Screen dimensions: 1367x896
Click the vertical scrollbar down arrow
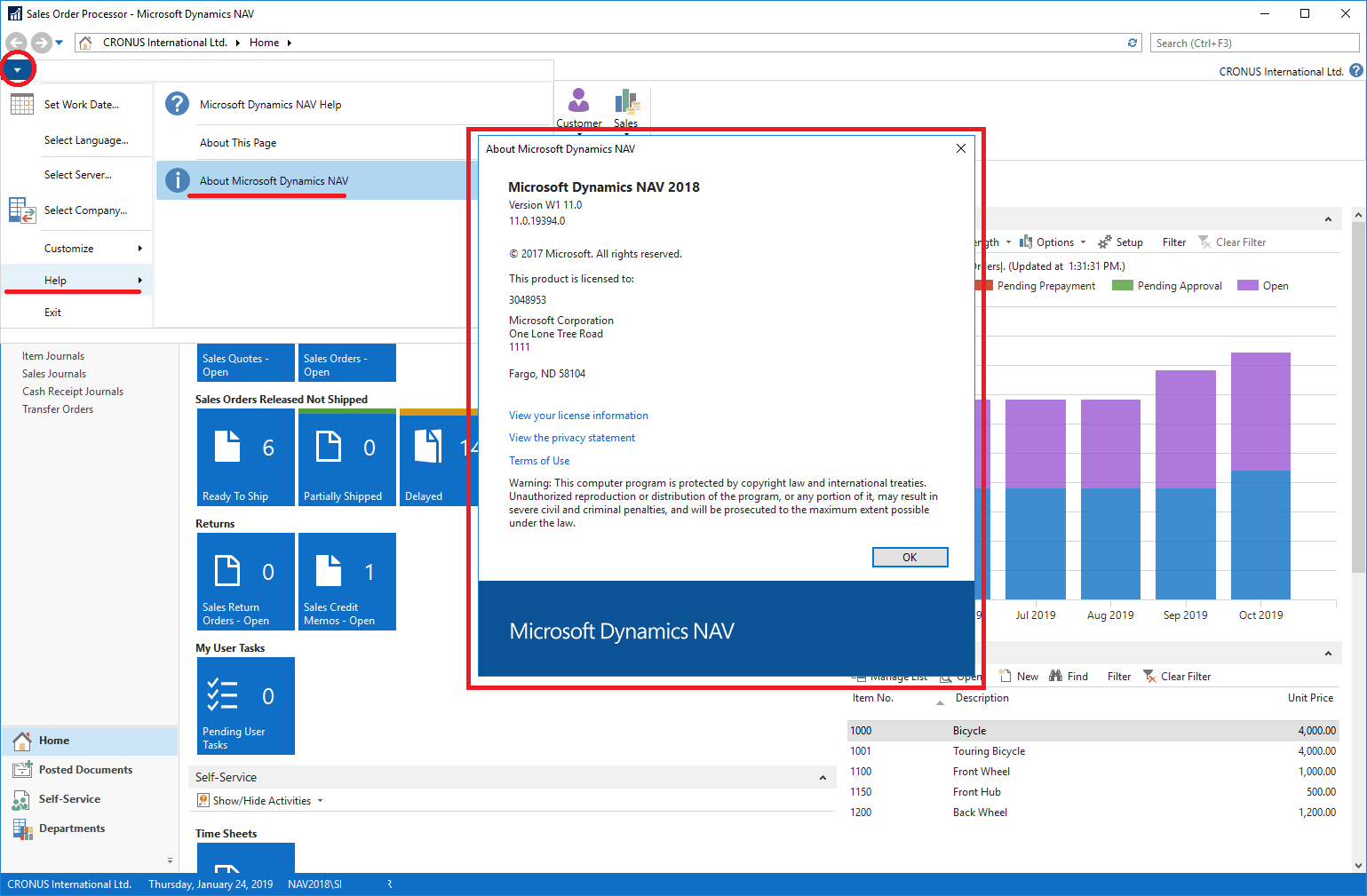tap(1358, 865)
